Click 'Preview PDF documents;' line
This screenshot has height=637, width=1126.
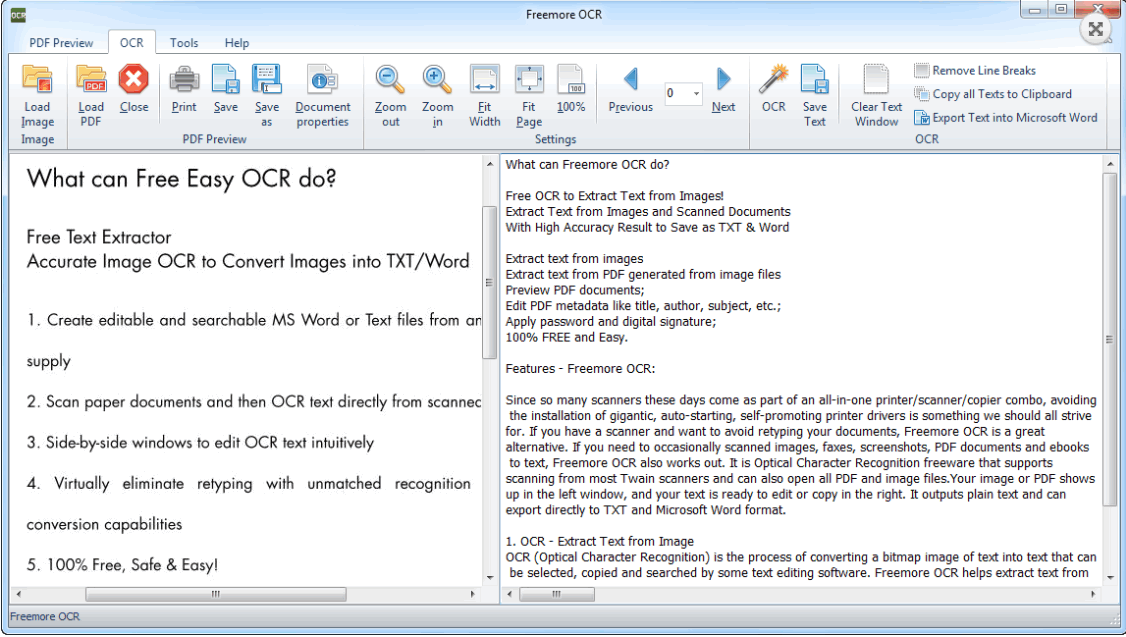[575, 290]
